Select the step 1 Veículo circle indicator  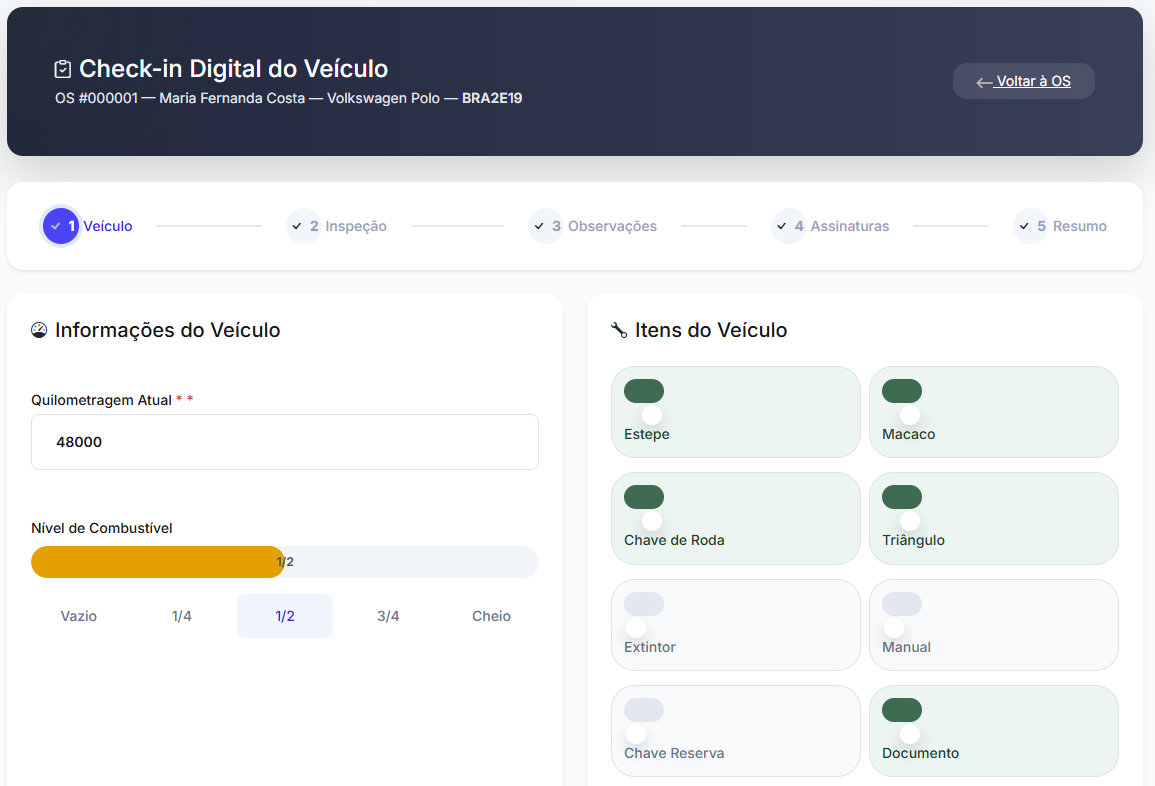(x=59, y=226)
